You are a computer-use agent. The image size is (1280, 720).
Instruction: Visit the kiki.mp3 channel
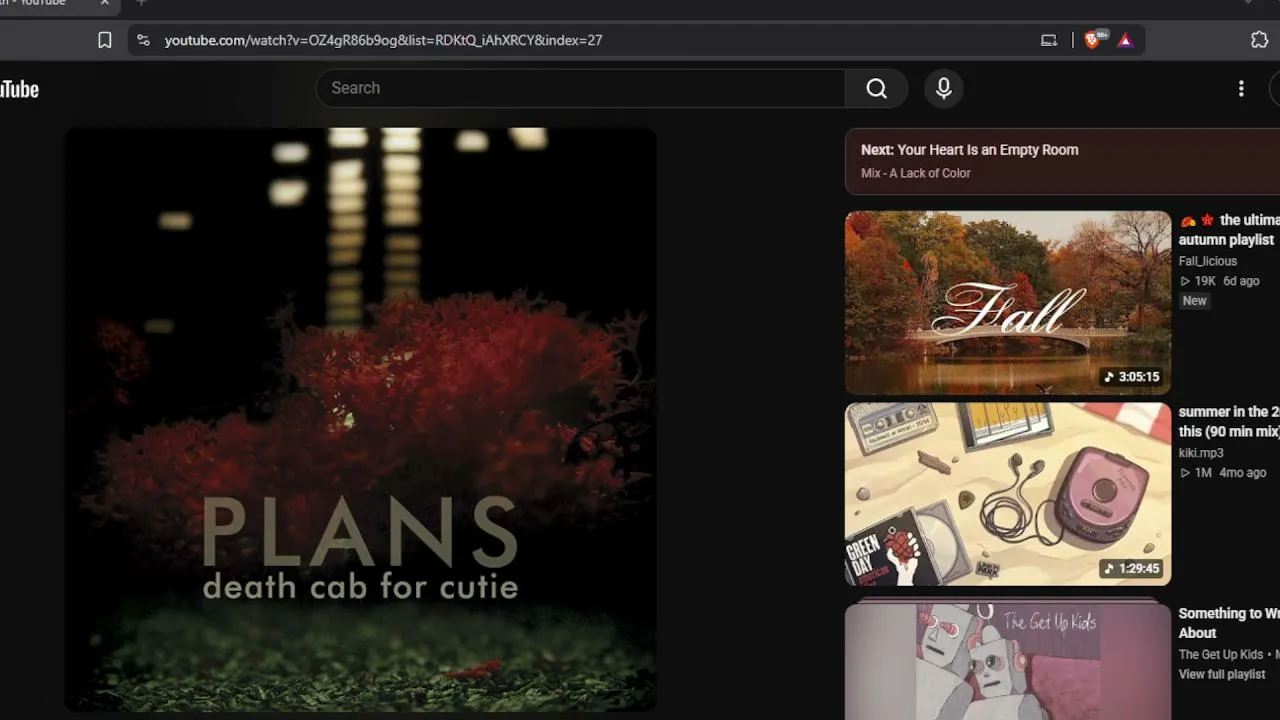1201,453
